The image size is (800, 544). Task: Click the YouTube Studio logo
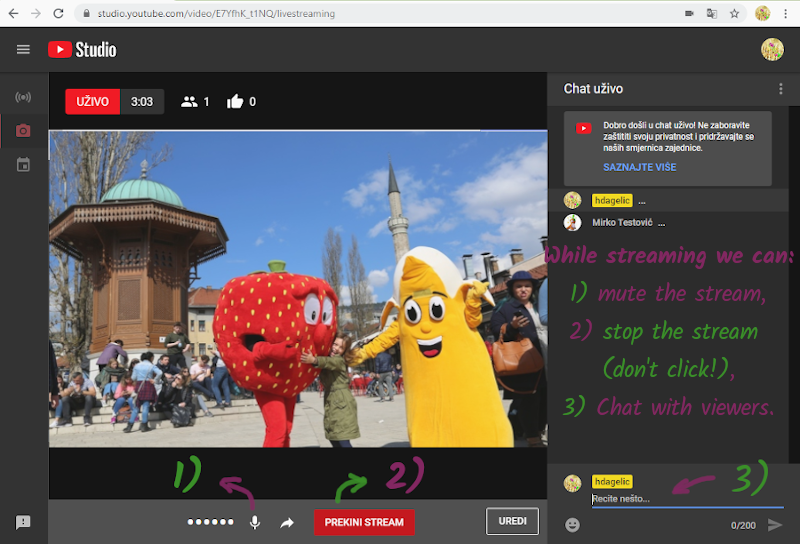pos(82,49)
